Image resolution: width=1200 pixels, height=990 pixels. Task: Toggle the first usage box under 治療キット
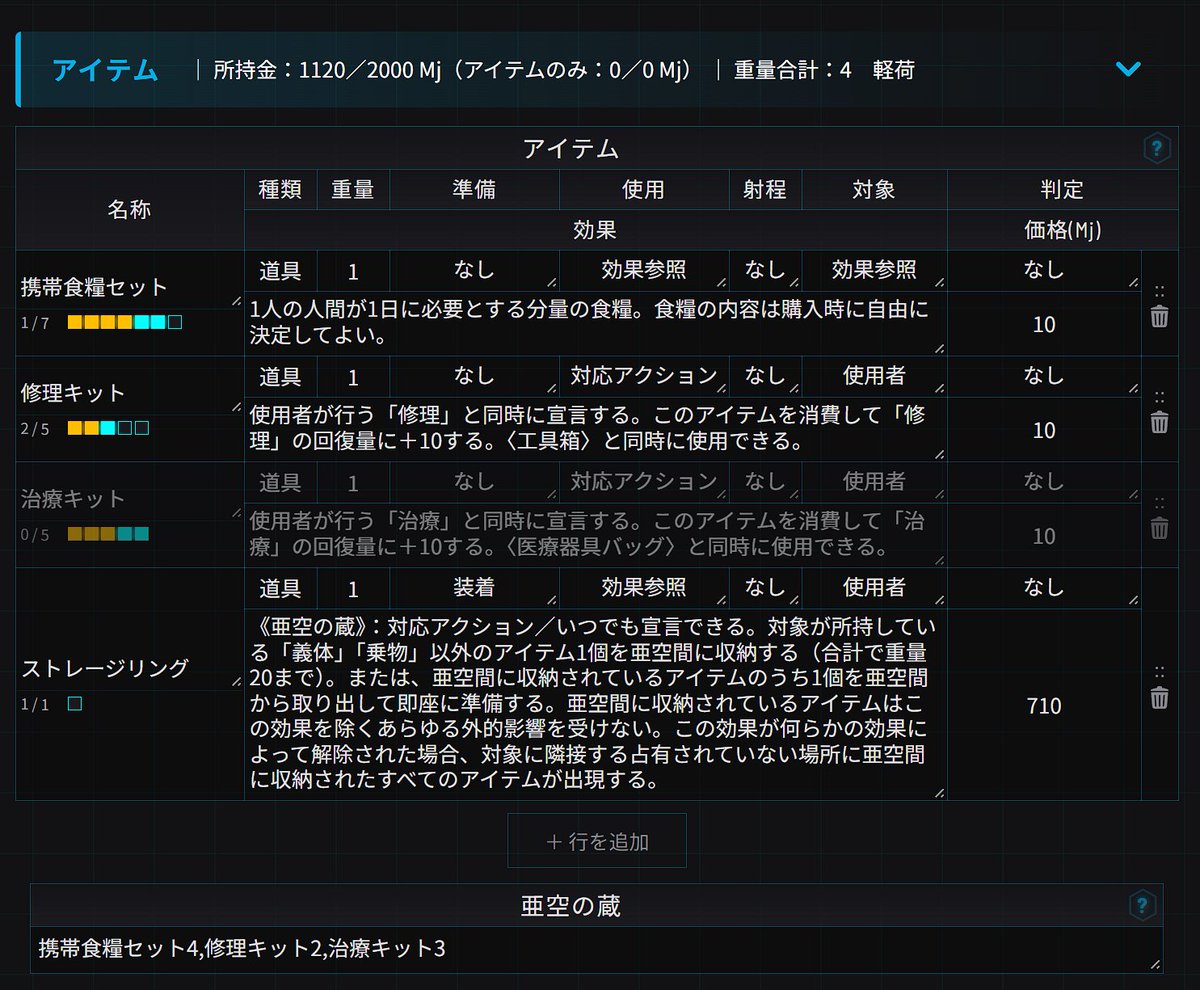75,534
